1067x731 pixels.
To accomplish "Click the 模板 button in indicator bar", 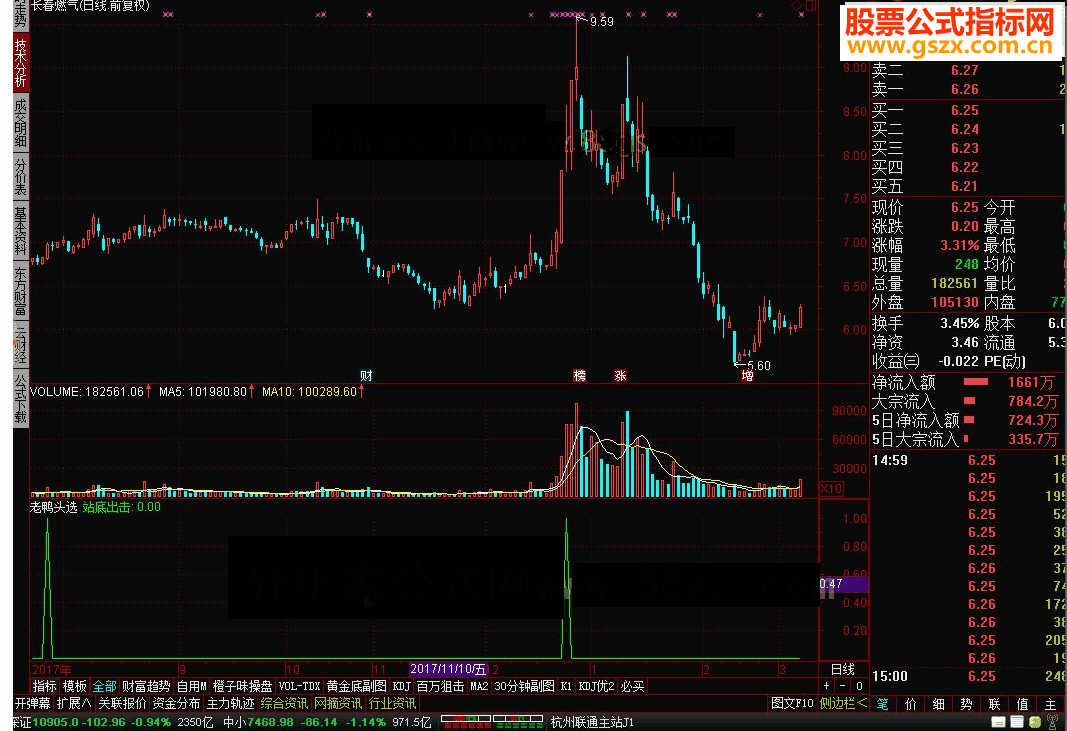I will point(75,686).
